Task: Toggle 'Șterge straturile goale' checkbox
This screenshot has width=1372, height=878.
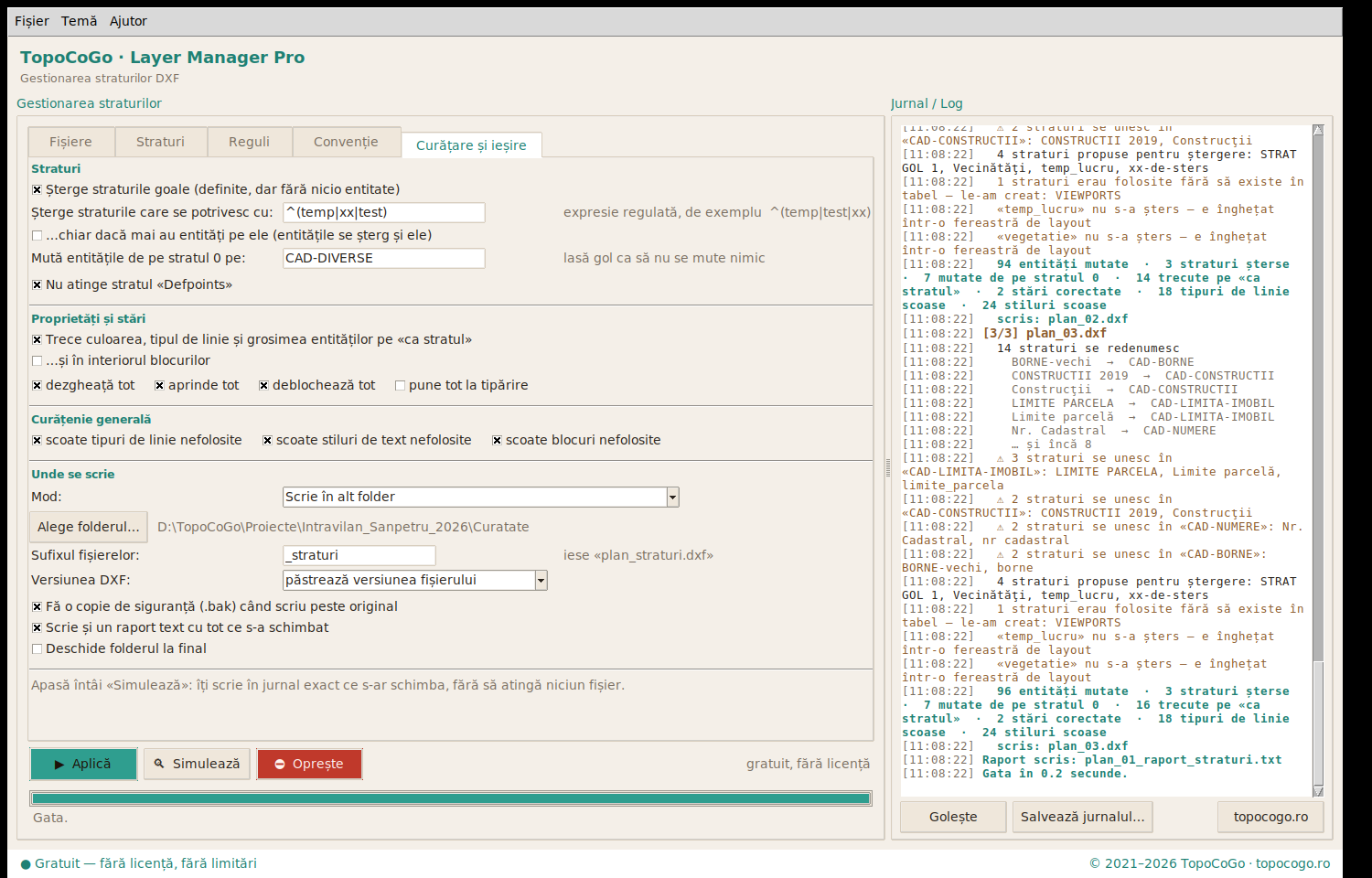Action: 37,190
